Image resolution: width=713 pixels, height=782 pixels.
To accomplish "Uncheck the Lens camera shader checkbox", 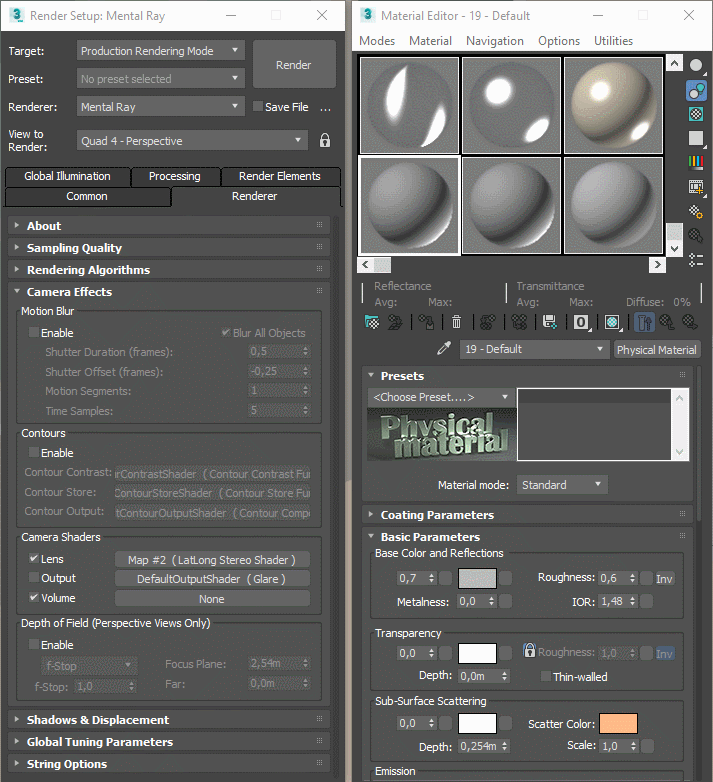I will [x=34, y=559].
